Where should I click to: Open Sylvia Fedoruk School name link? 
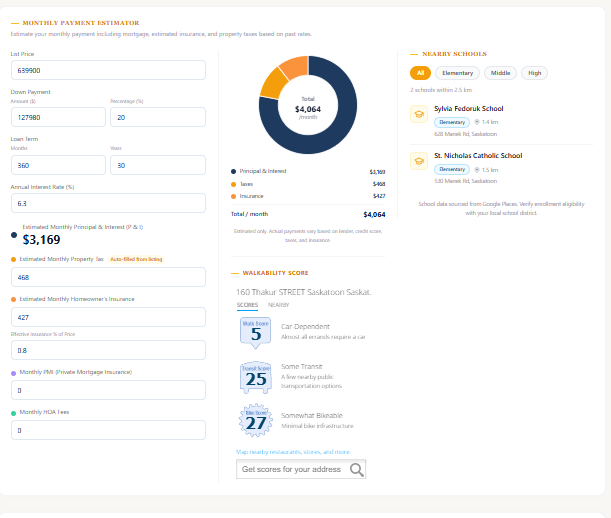[x=469, y=109]
